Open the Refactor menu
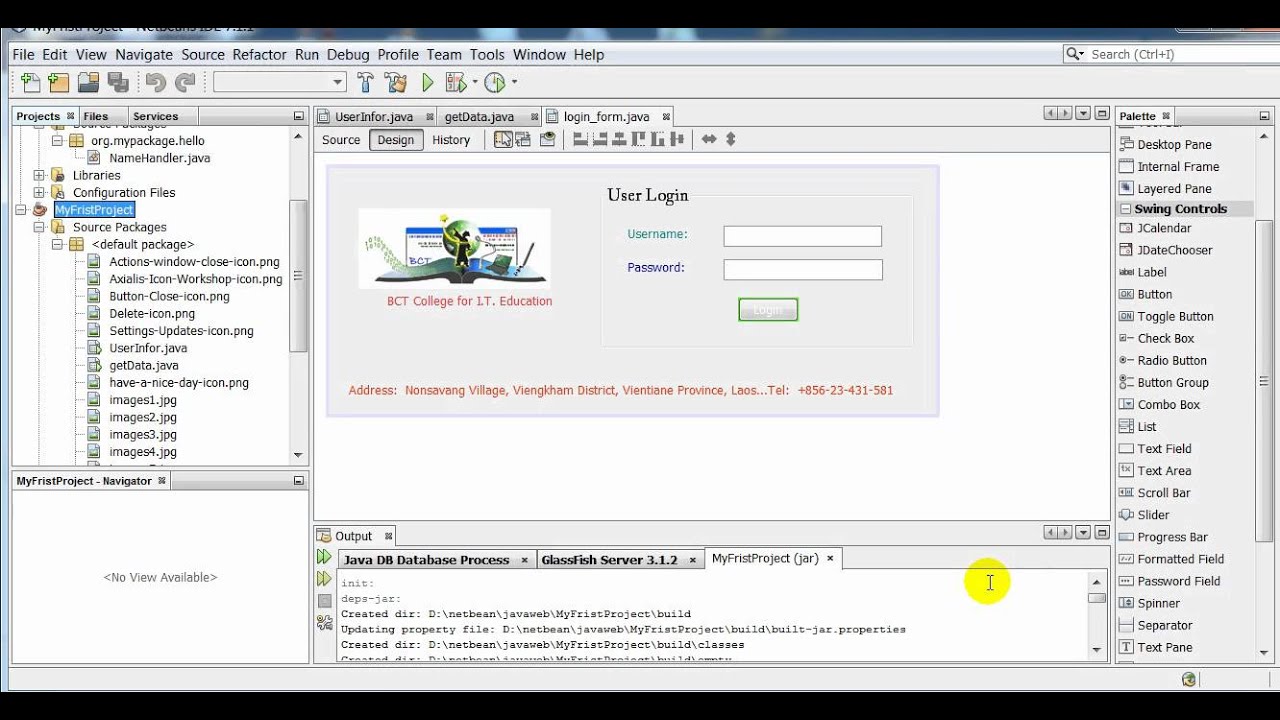1280x720 pixels. 260,55
